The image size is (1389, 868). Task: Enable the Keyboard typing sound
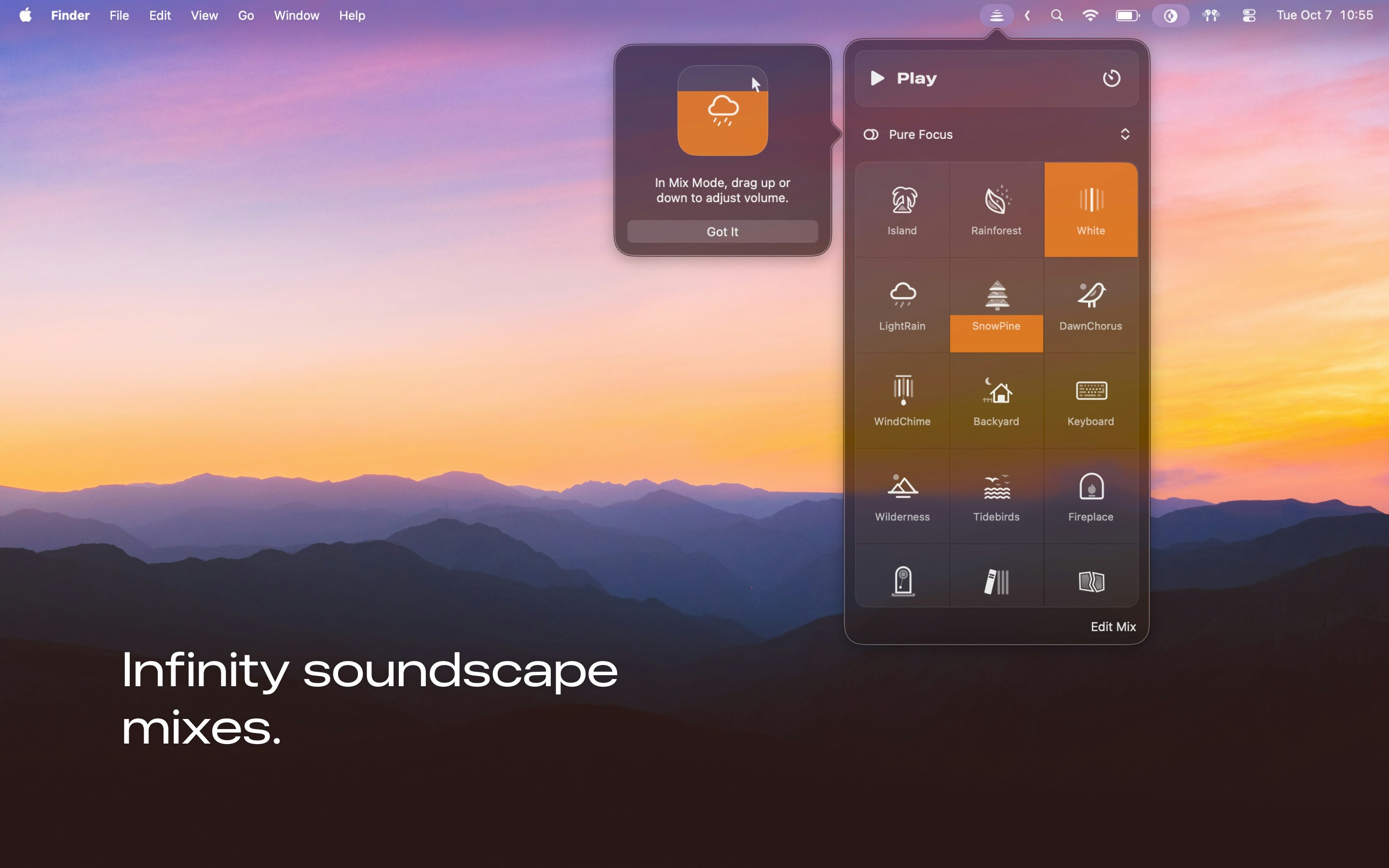pyautogui.click(x=1090, y=400)
